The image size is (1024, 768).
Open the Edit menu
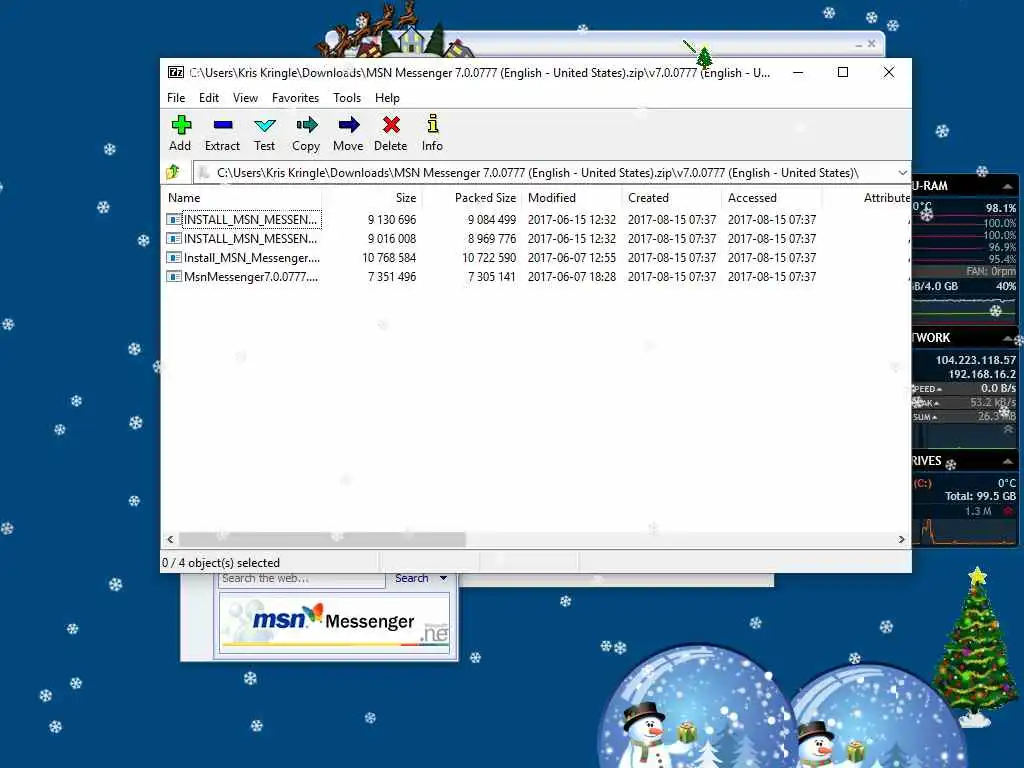pos(209,98)
